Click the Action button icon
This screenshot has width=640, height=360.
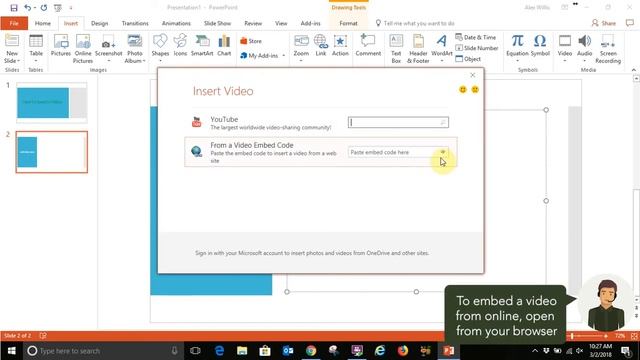click(340, 45)
